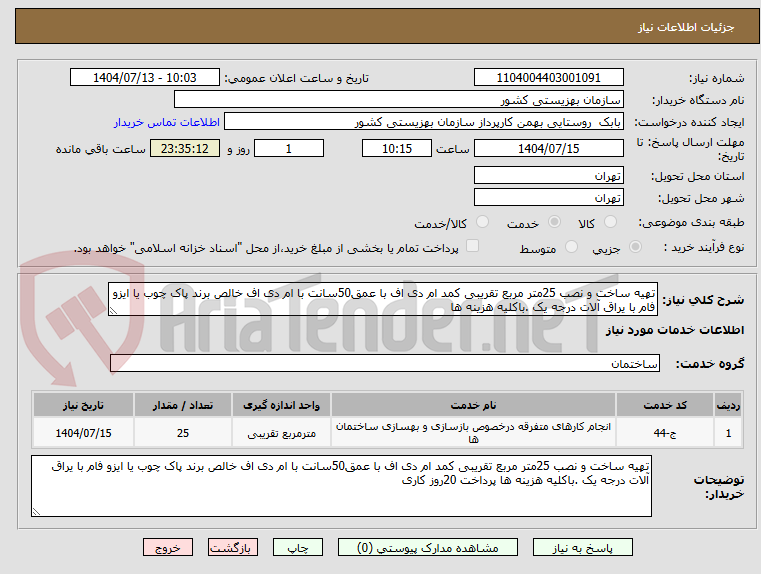Select the کالا/خدمت radio button
The width and height of the screenshot is (761, 574).
coord(482,222)
